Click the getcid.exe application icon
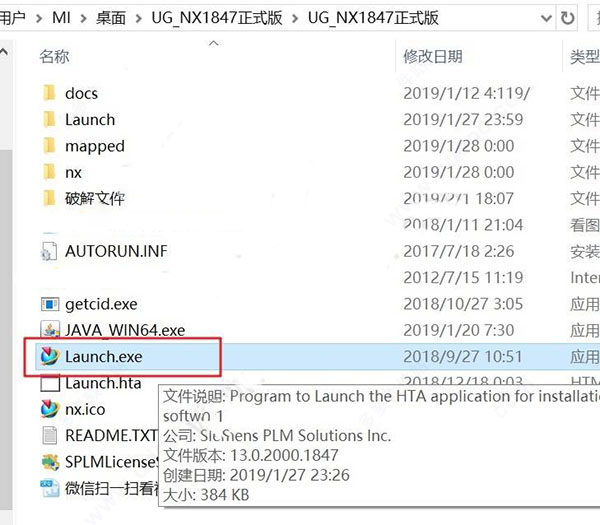600x525 pixels. pyautogui.click(x=50, y=304)
